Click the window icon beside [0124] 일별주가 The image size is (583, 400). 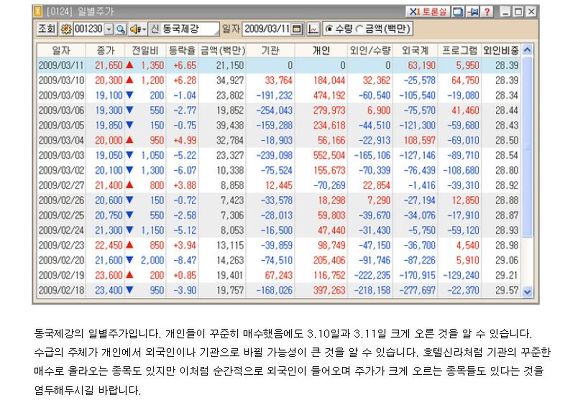tap(38, 12)
